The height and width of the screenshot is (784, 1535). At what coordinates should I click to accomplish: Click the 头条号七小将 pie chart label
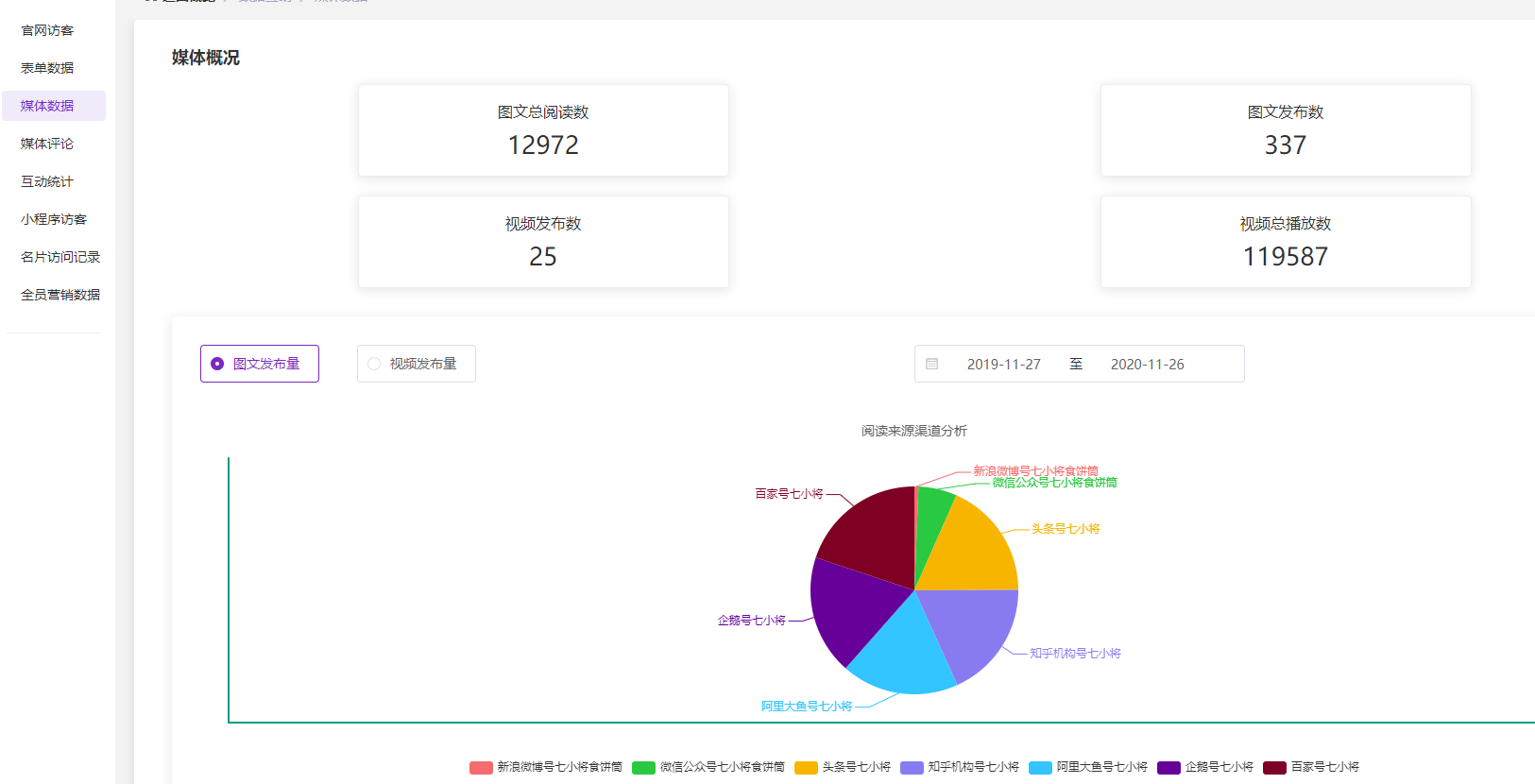1066,529
